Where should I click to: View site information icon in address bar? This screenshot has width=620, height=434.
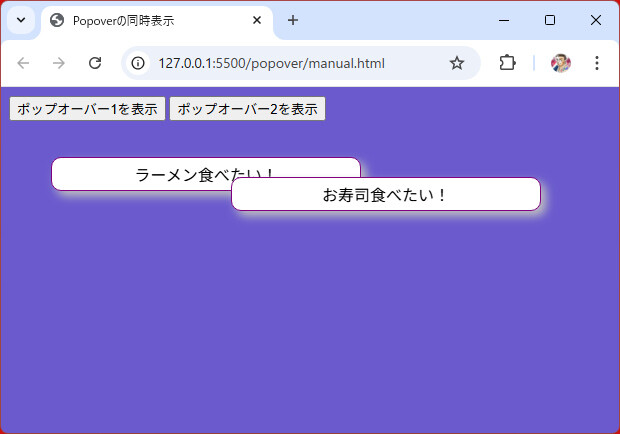coord(139,63)
